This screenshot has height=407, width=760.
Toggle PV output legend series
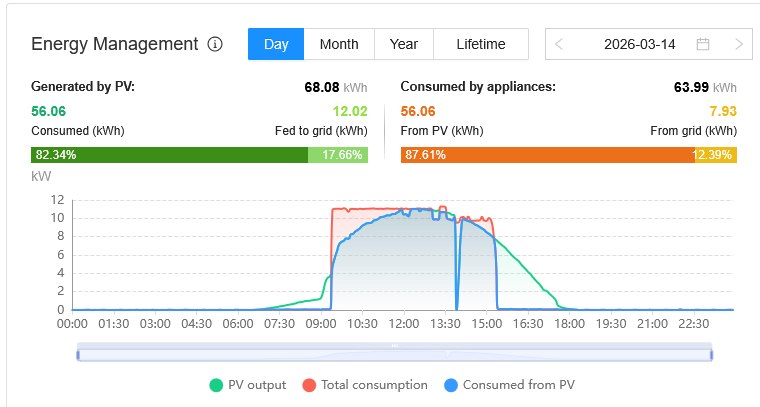tap(248, 385)
